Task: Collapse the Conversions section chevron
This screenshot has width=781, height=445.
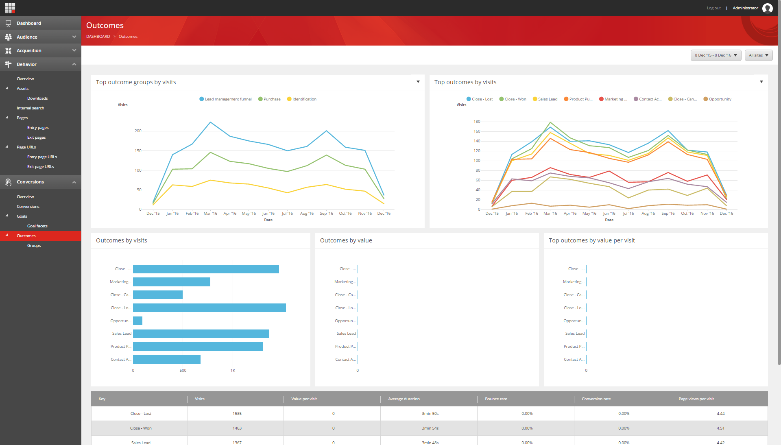Action: click(74, 182)
